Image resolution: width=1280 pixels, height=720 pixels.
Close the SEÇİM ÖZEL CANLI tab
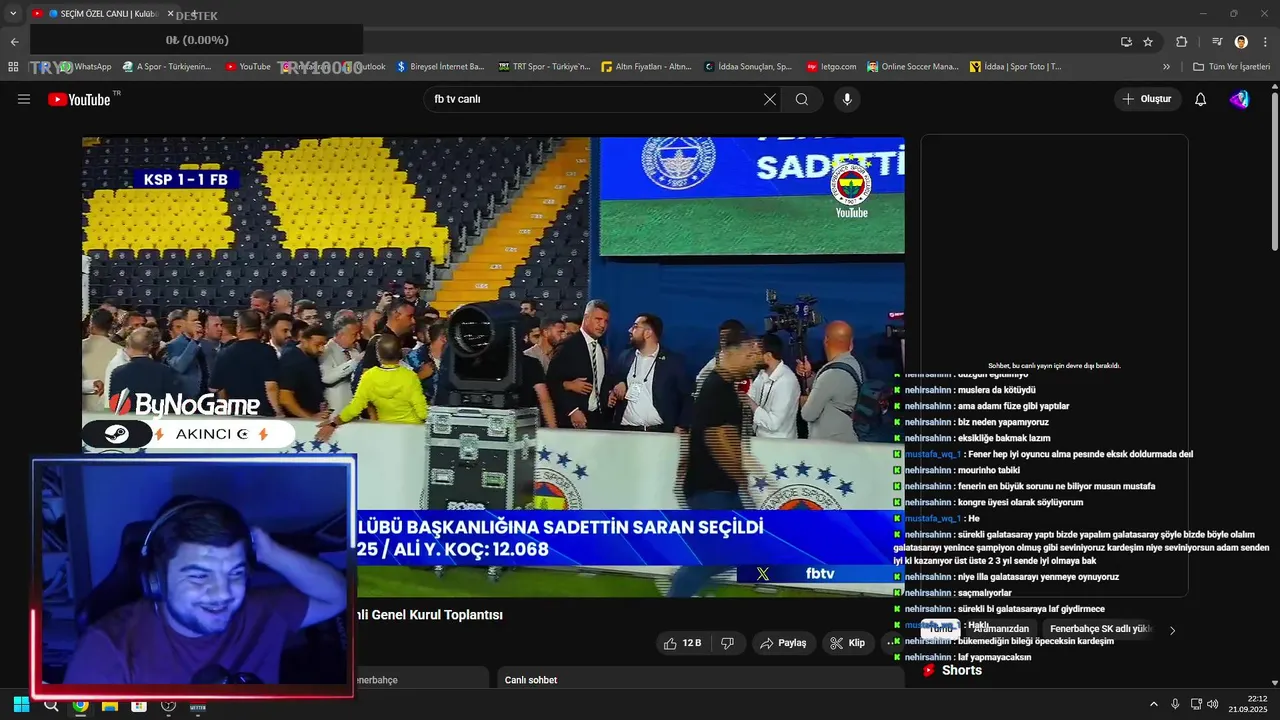pyautogui.click(x=170, y=14)
